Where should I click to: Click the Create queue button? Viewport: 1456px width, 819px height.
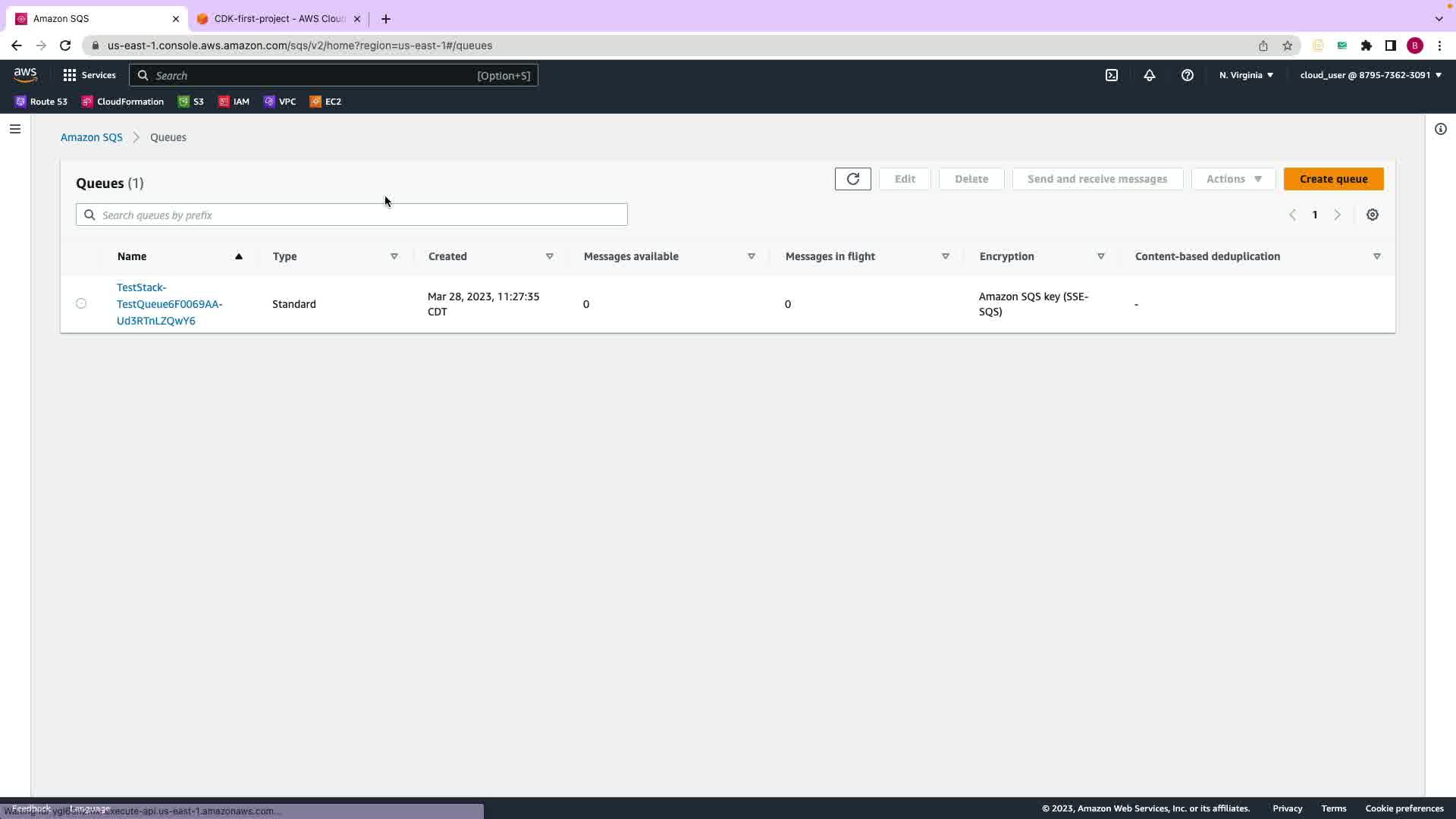click(x=1333, y=179)
